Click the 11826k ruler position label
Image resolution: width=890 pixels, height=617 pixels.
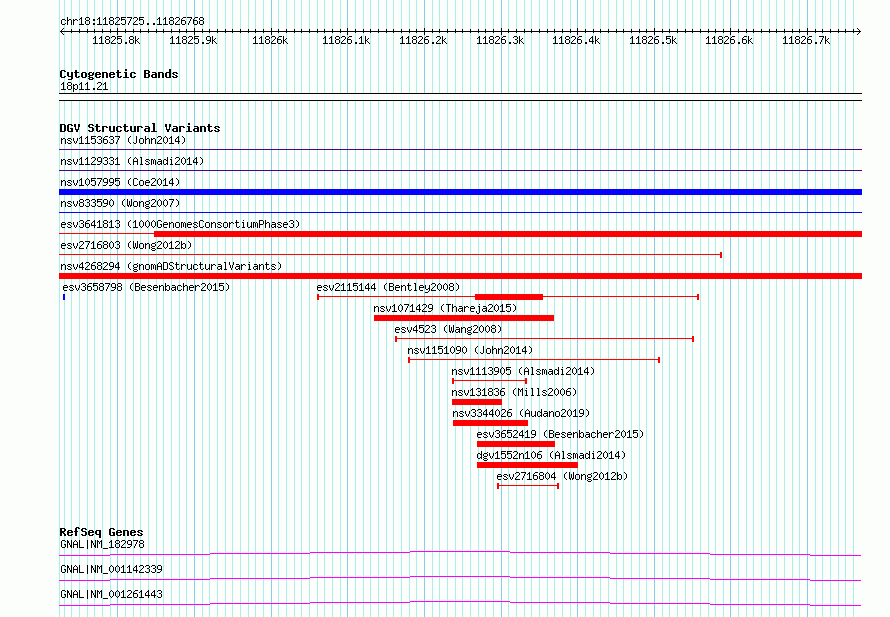coord(270,40)
